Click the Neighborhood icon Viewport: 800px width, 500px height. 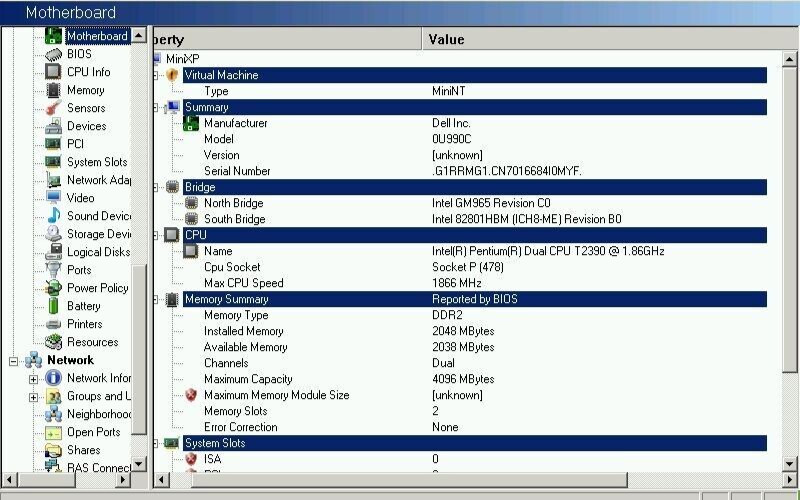(x=53, y=414)
